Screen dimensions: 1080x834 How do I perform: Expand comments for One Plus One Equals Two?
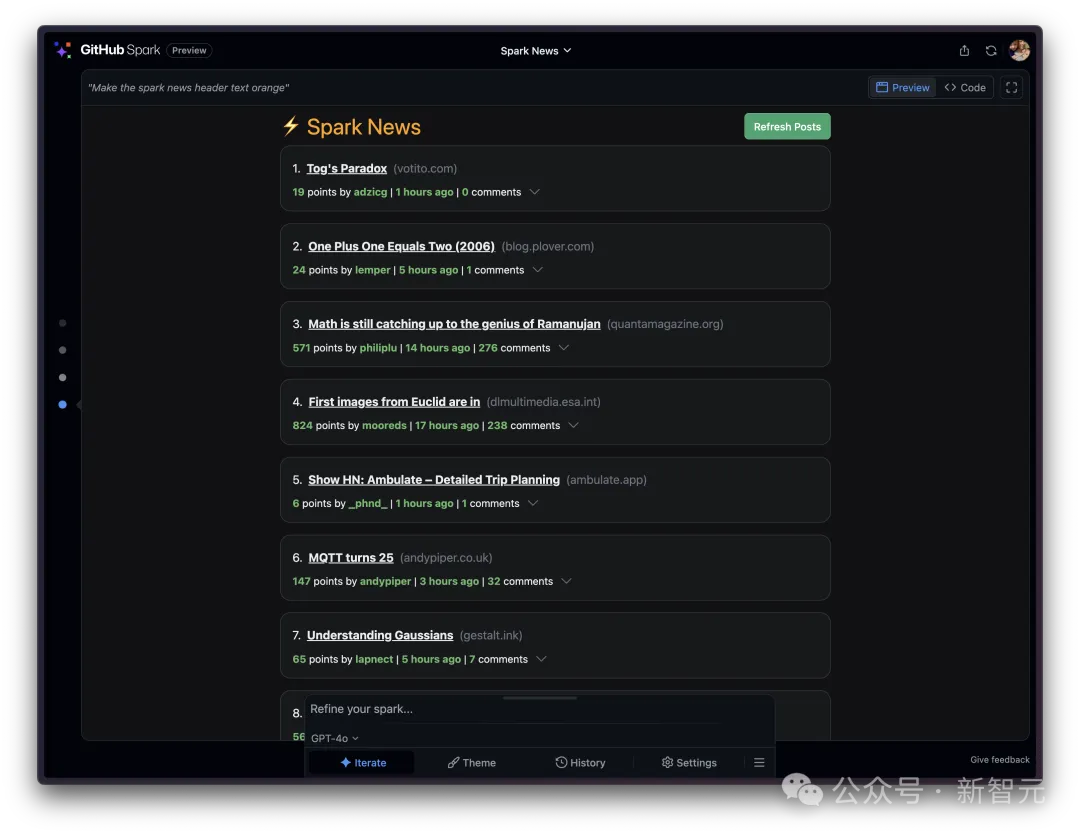point(538,270)
